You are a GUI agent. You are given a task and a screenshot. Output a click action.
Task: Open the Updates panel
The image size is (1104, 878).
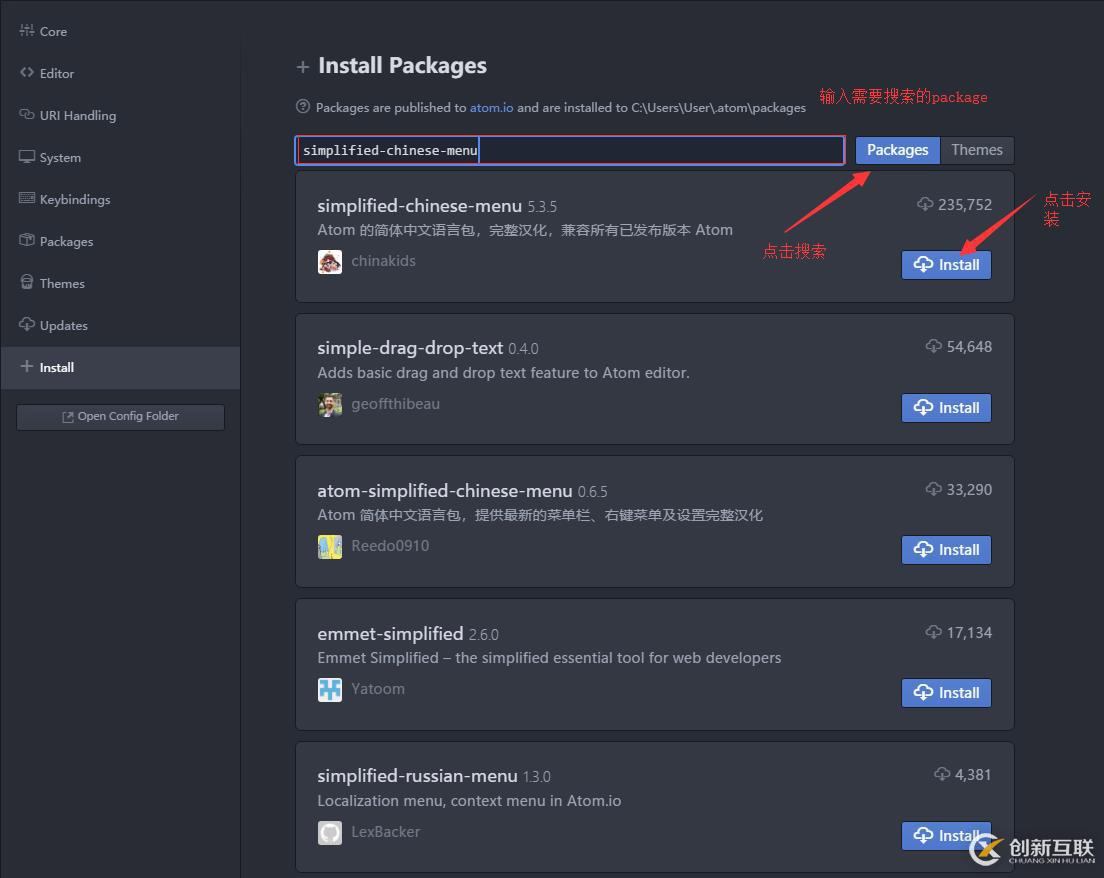[63, 325]
